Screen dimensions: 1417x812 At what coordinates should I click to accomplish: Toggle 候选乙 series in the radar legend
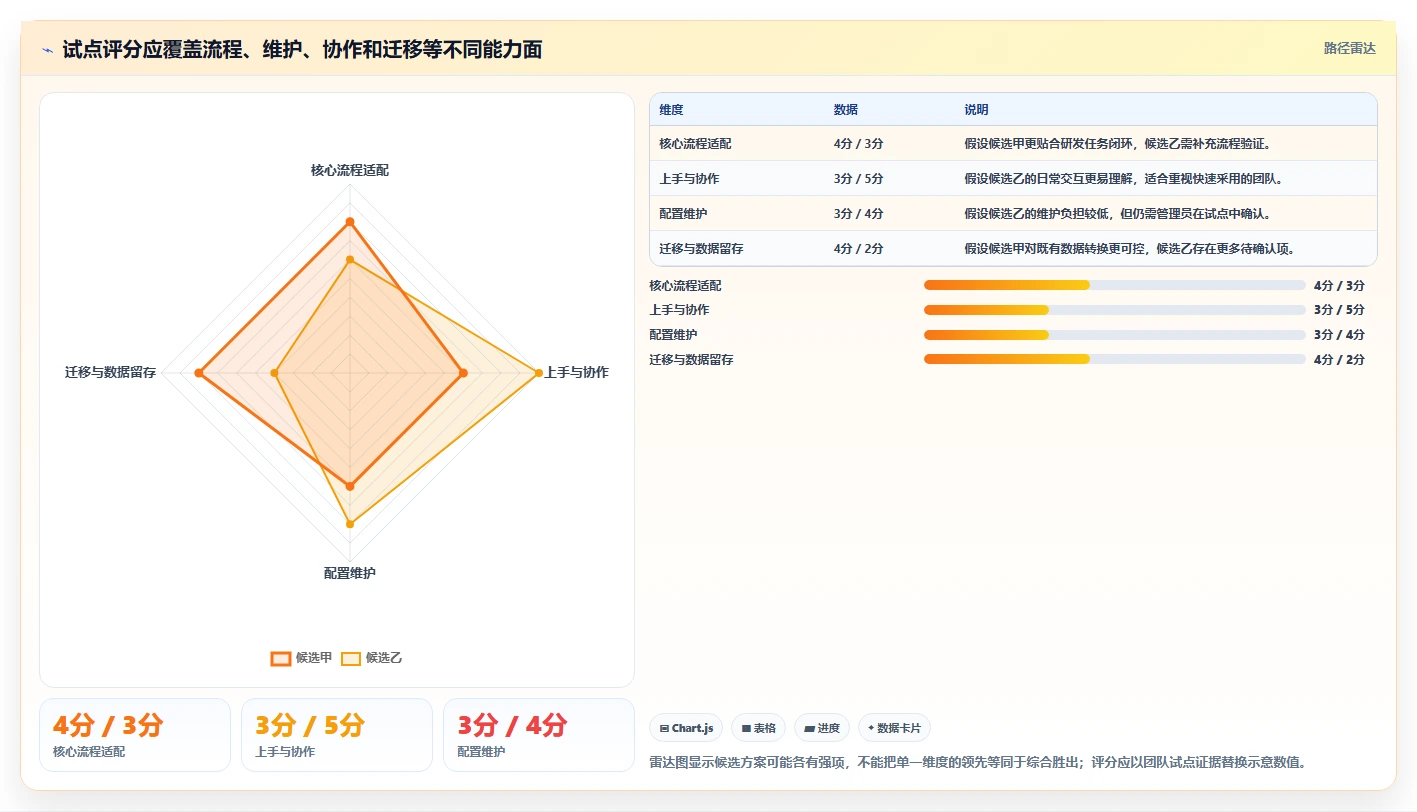point(372,658)
